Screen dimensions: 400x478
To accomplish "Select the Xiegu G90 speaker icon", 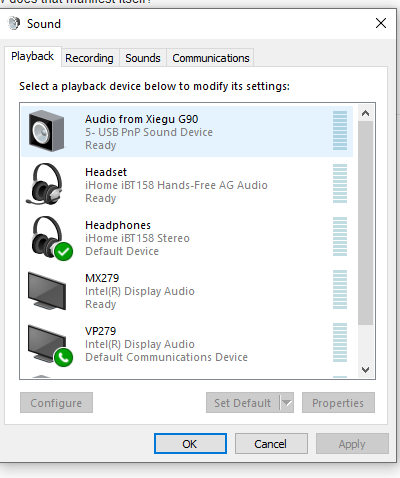I will 46,131.
